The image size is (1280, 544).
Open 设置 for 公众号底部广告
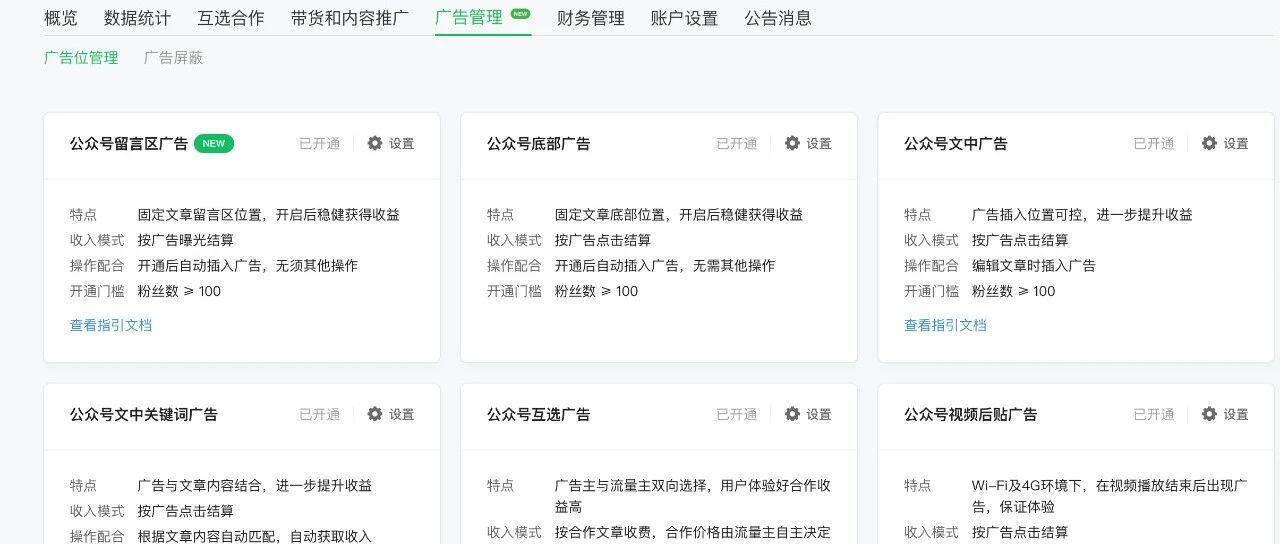click(x=818, y=144)
